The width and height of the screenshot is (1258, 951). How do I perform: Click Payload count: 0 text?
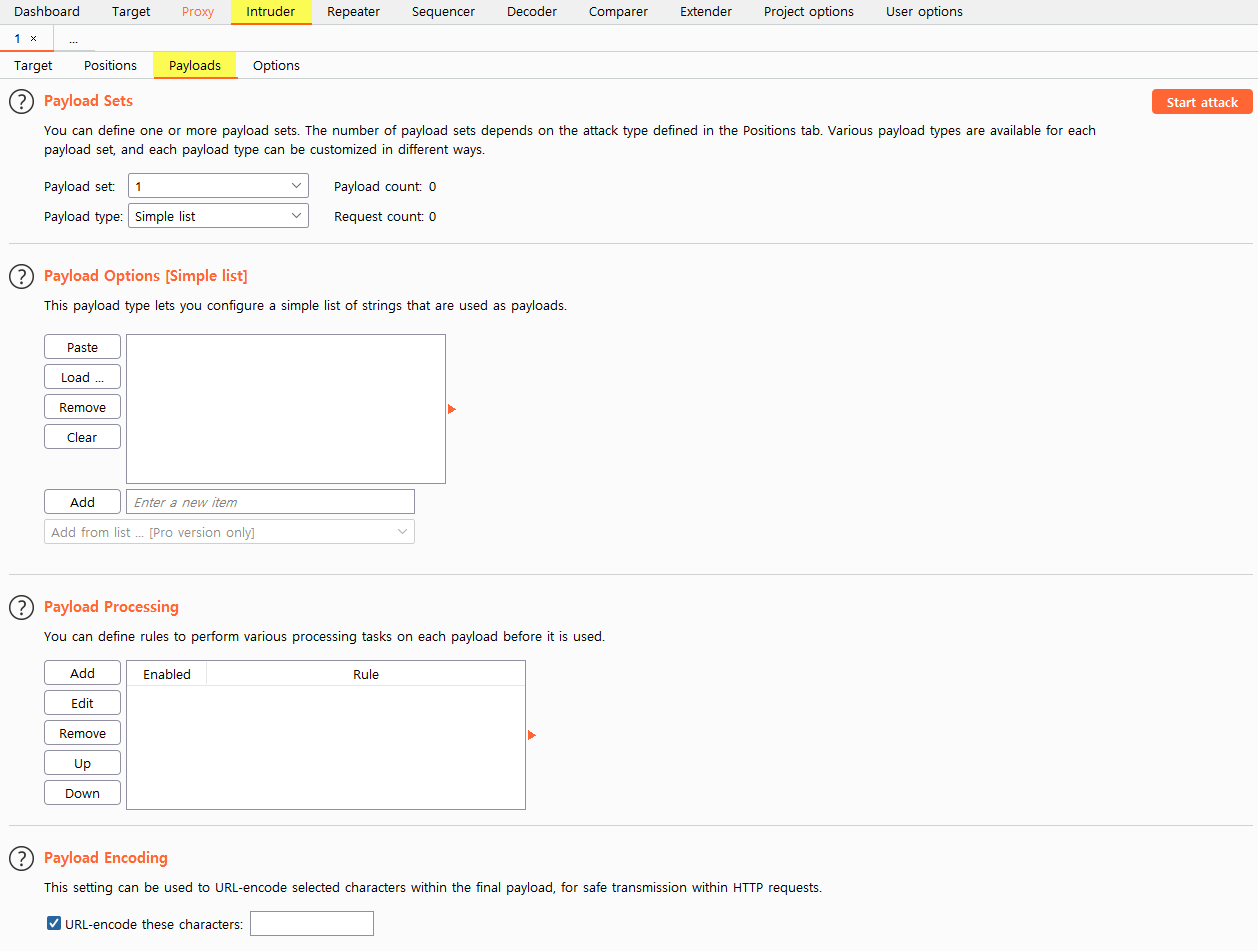tap(385, 186)
